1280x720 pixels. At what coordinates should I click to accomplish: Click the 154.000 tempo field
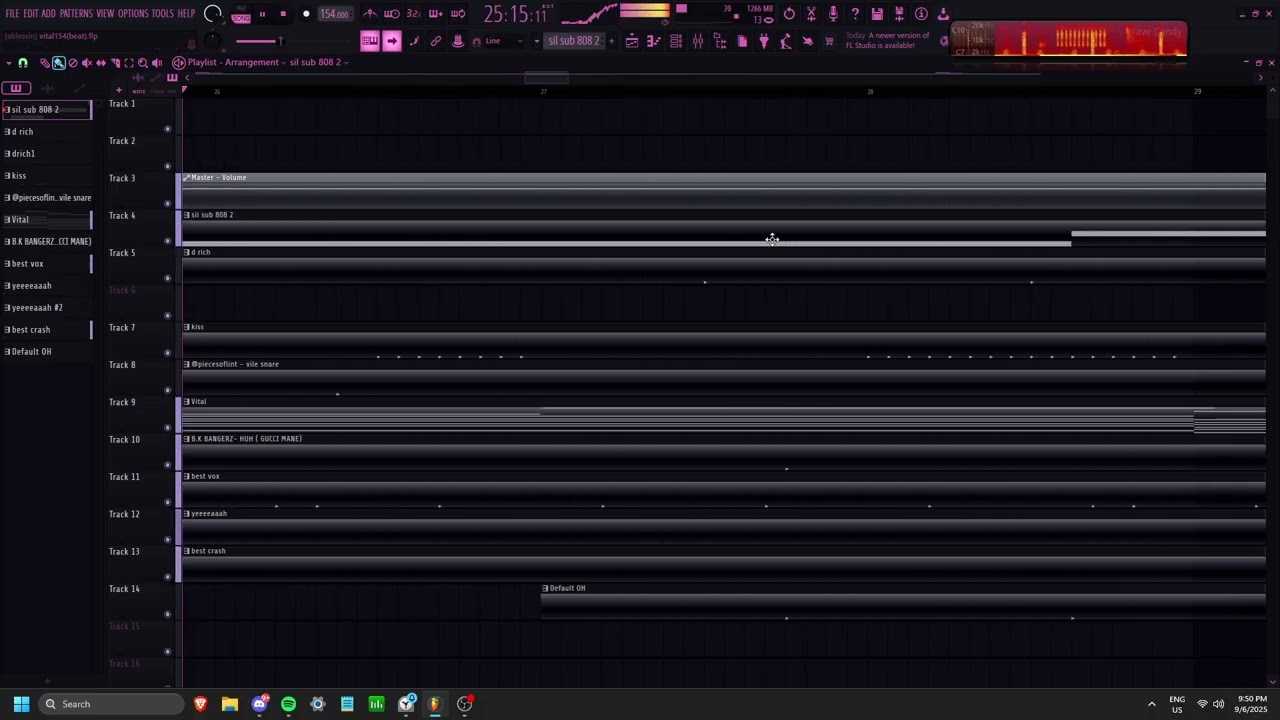click(334, 14)
